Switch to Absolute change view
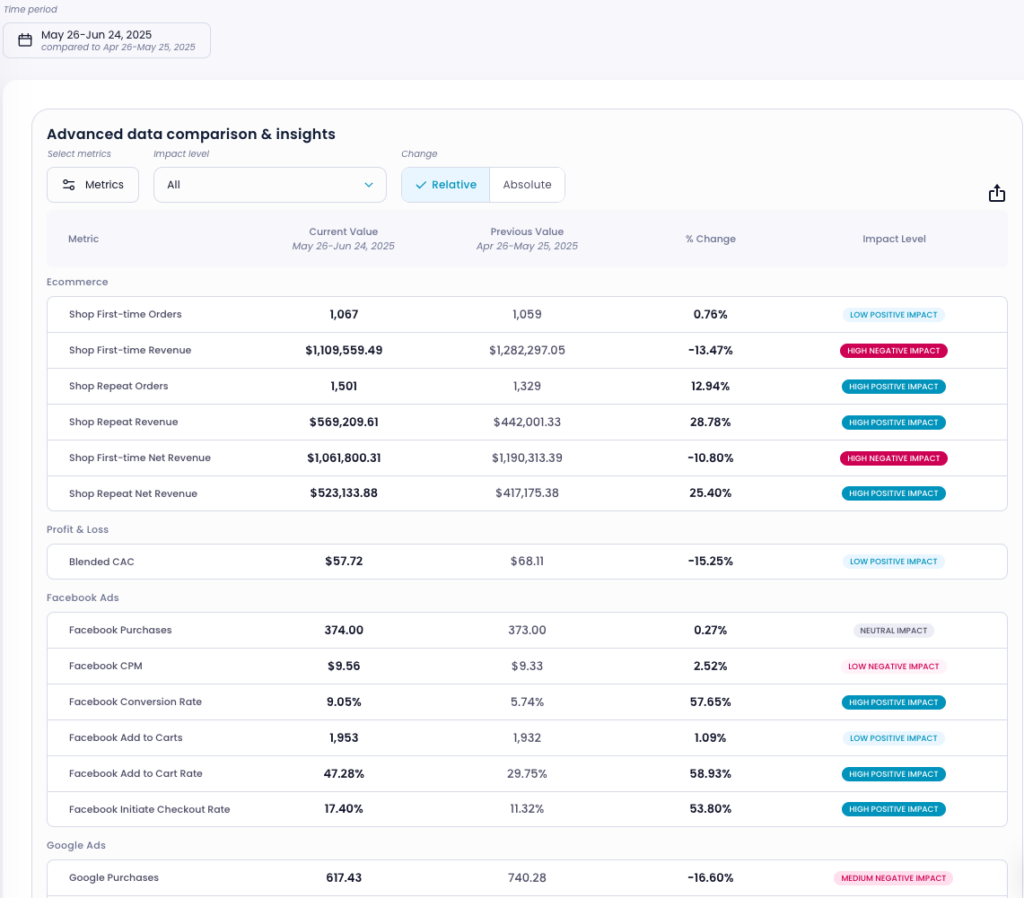 tap(527, 185)
